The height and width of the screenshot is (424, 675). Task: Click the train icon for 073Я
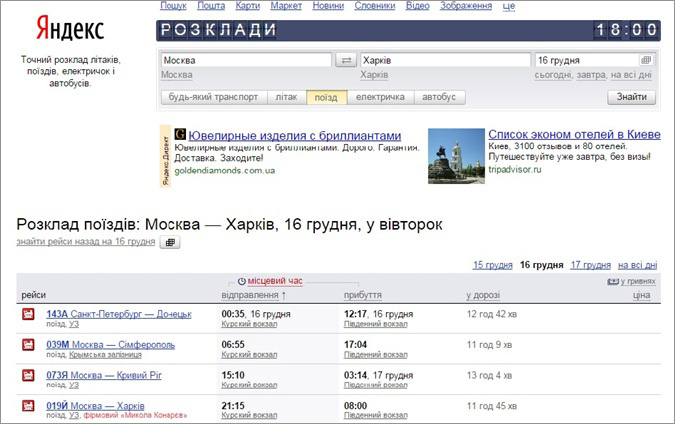(x=28, y=375)
